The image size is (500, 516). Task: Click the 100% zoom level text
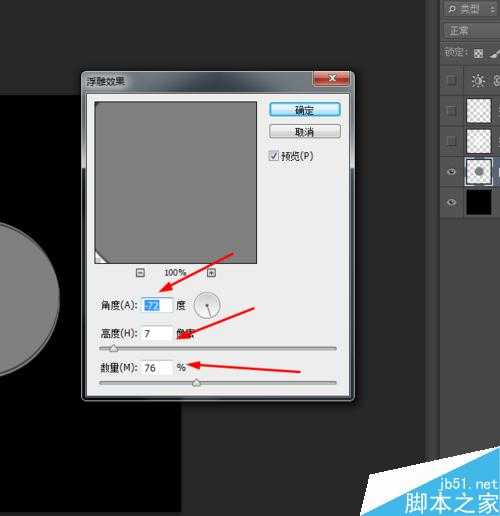[175, 273]
